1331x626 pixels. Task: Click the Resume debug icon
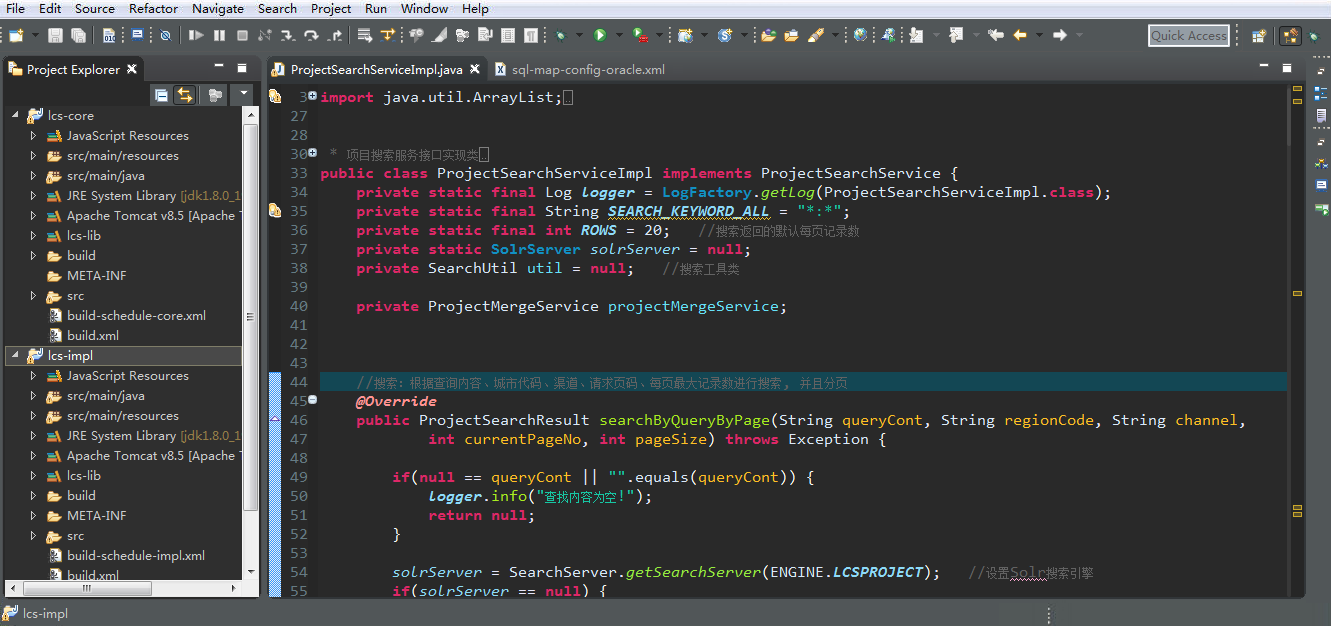196,35
